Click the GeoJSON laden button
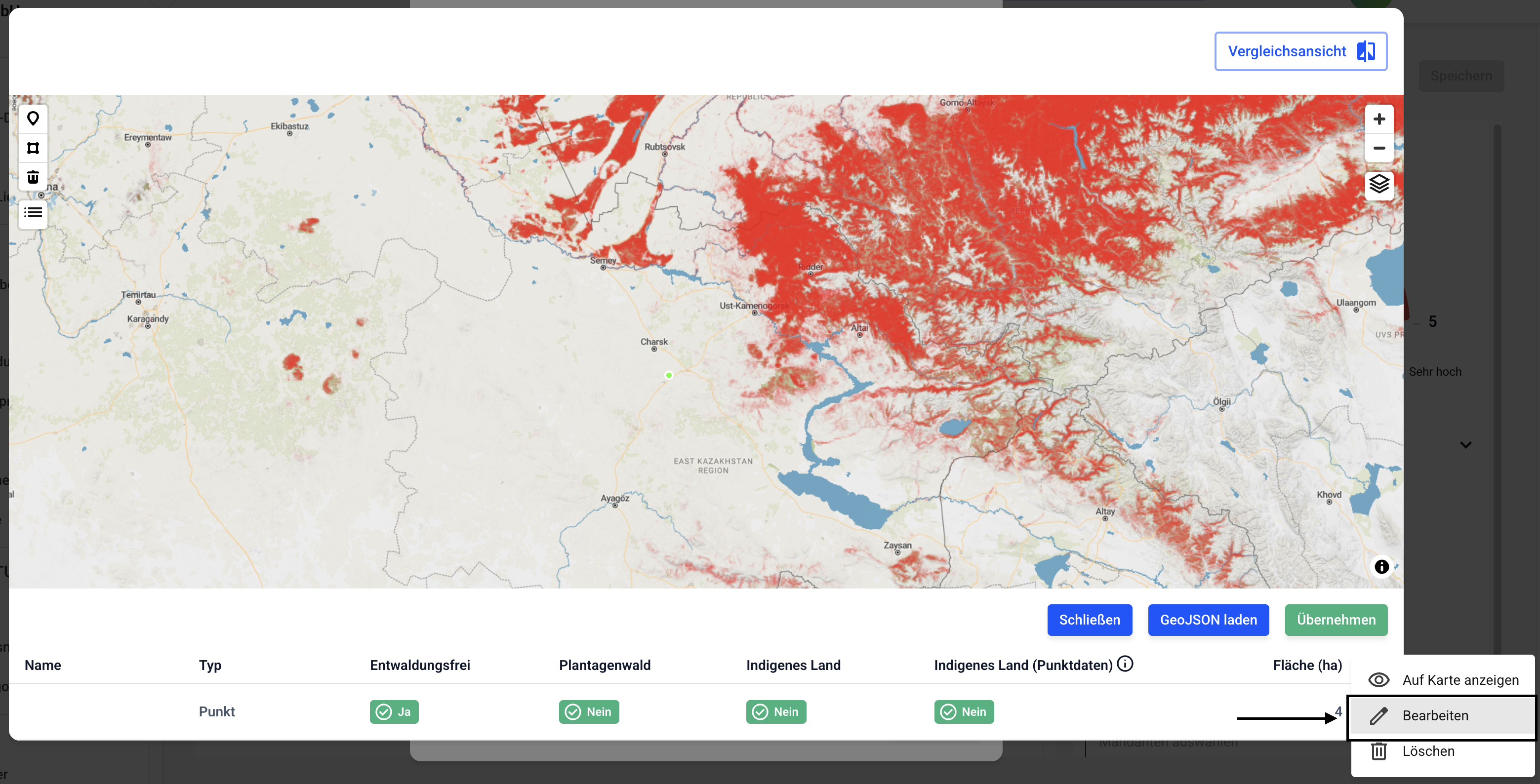1540x784 pixels. click(1208, 620)
